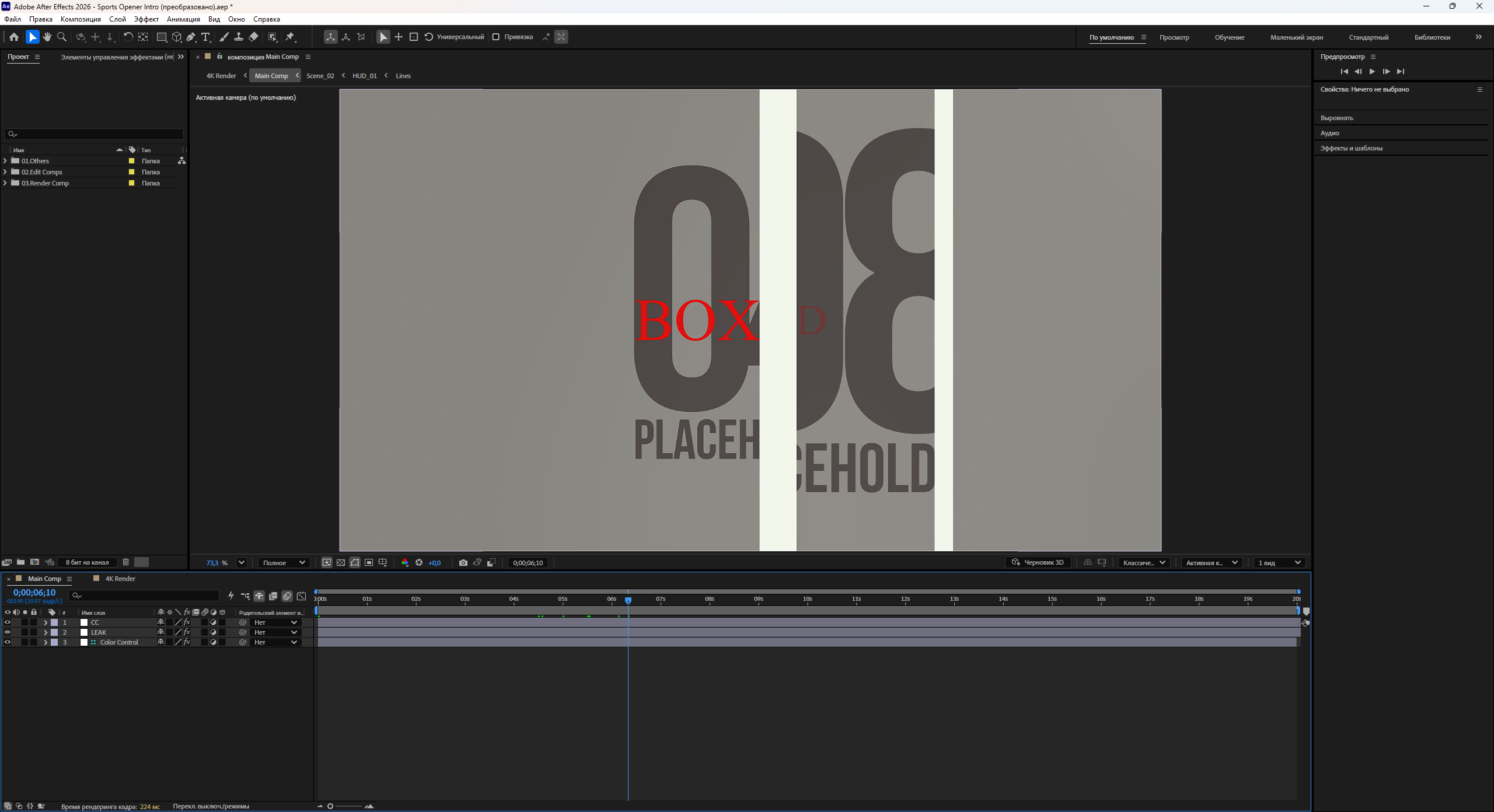Hide the LEAK layer via eye icon
The height and width of the screenshot is (812, 1494).
pos(8,632)
